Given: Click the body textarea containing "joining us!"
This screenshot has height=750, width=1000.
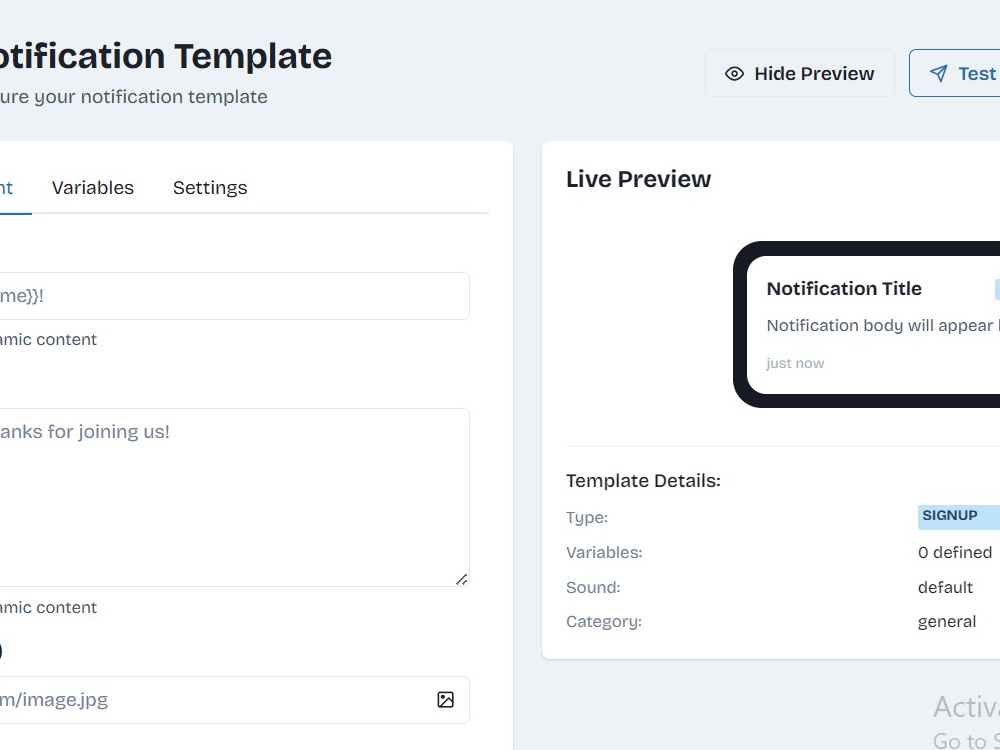Looking at the screenshot, I should click(233, 497).
